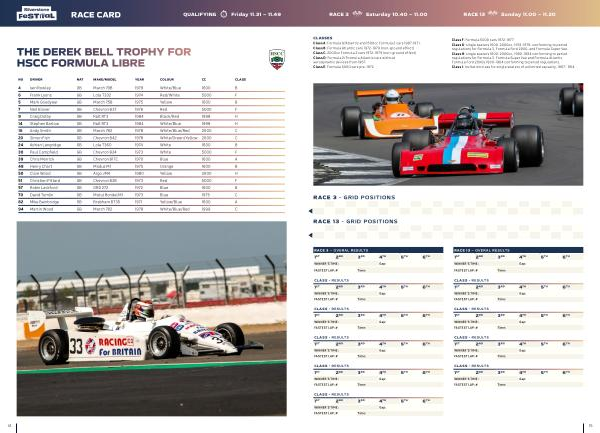Select the Brabham BT38 table cell
This screenshot has width=600, height=433.
[x=106, y=202]
